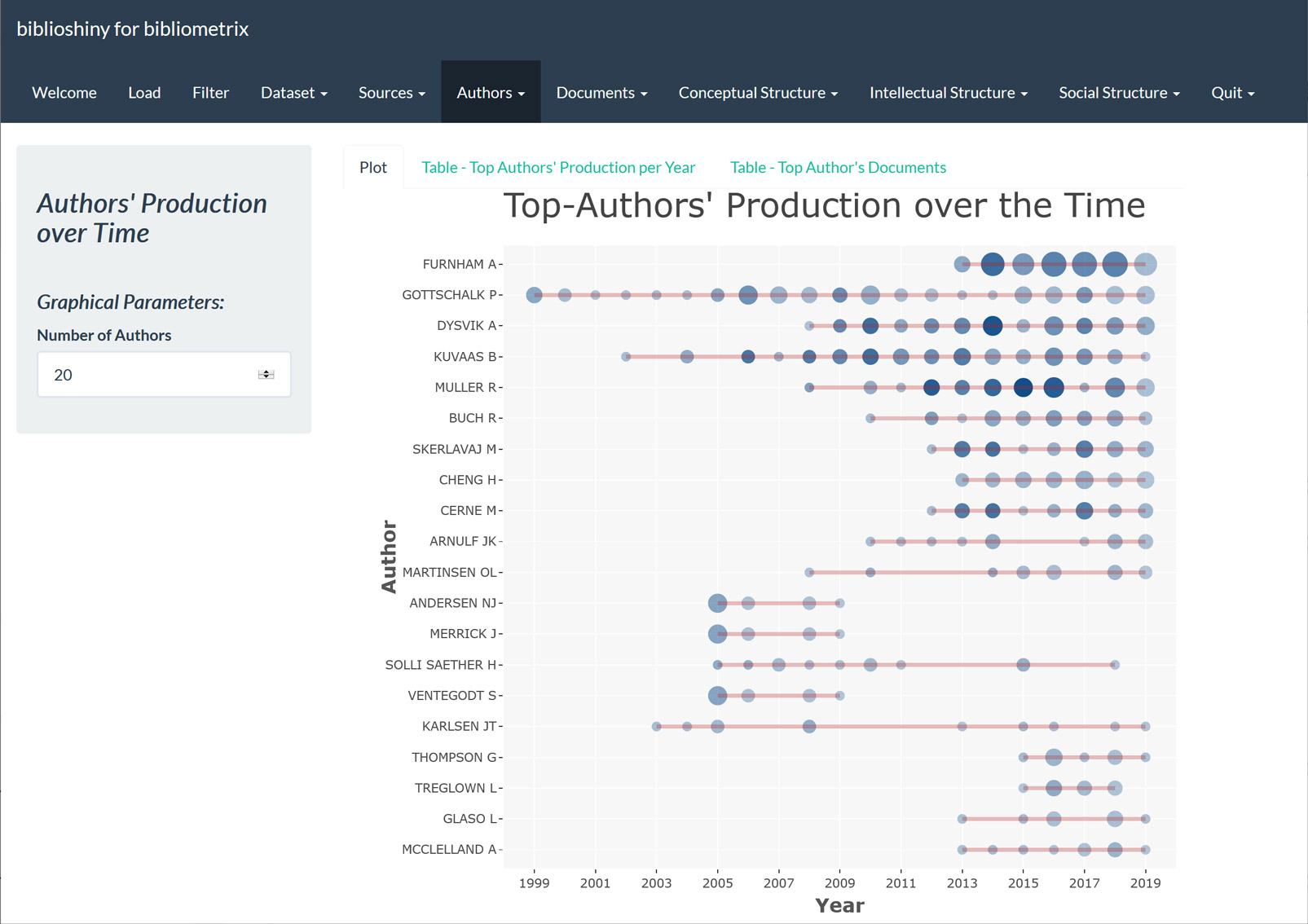Viewport: 1308px width, 924px height.
Task: Click the bibliometrix app title
Action: [133, 29]
